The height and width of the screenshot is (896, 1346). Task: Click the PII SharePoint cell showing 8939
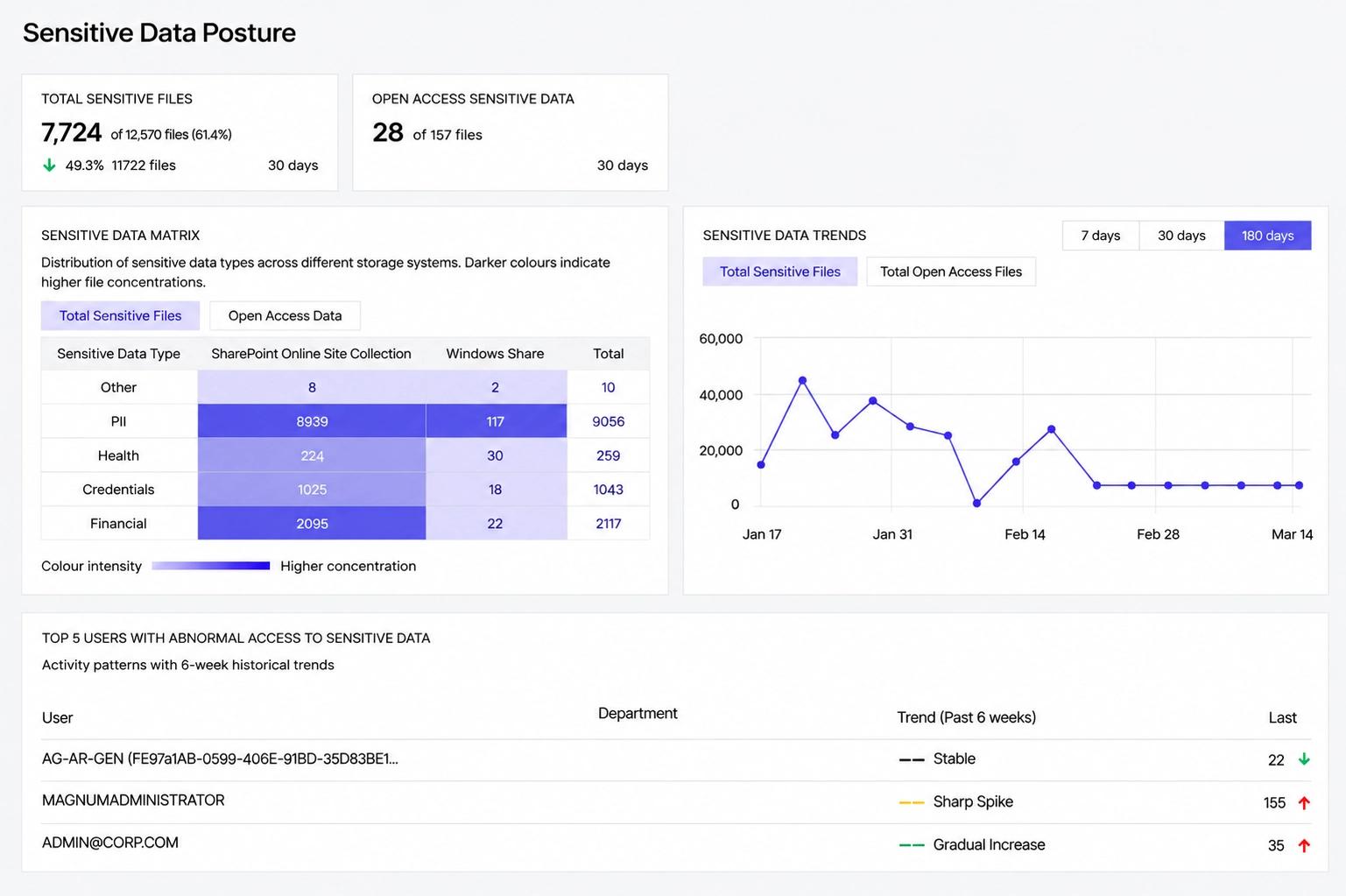tap(312, 421)
